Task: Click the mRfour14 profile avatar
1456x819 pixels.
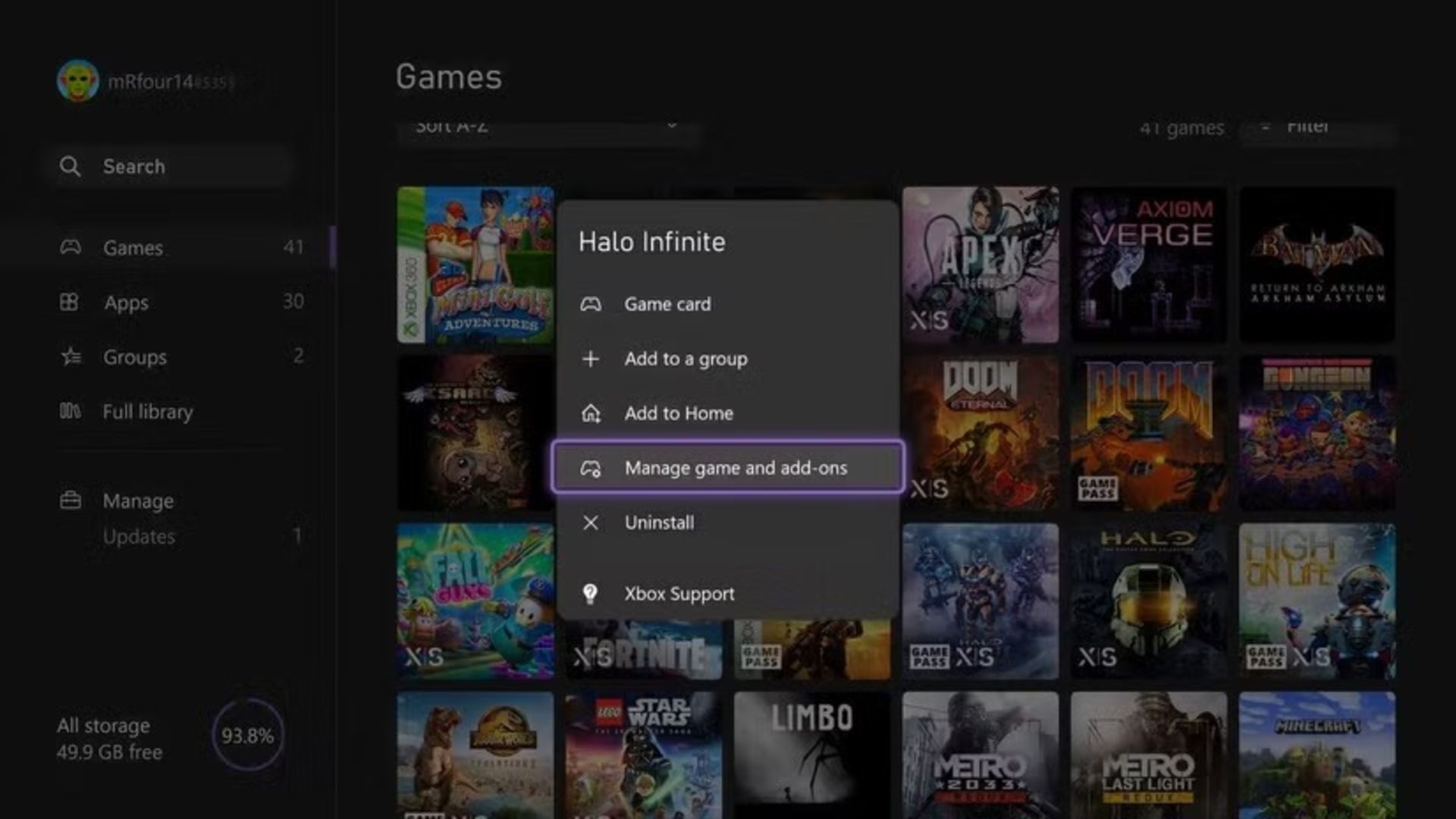Action: tap(78, 80)
